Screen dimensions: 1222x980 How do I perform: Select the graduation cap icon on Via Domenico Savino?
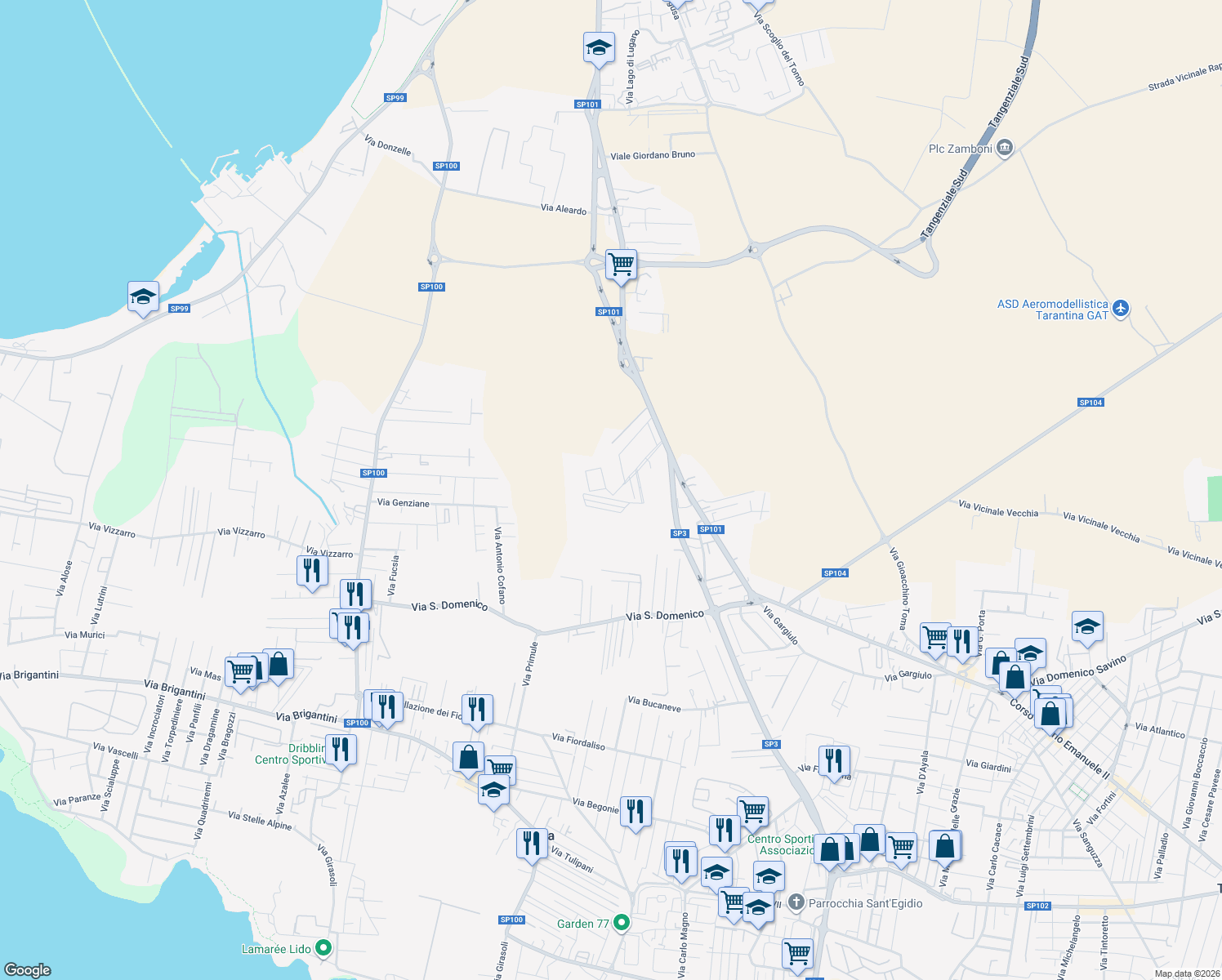[x=1087, y=627]
